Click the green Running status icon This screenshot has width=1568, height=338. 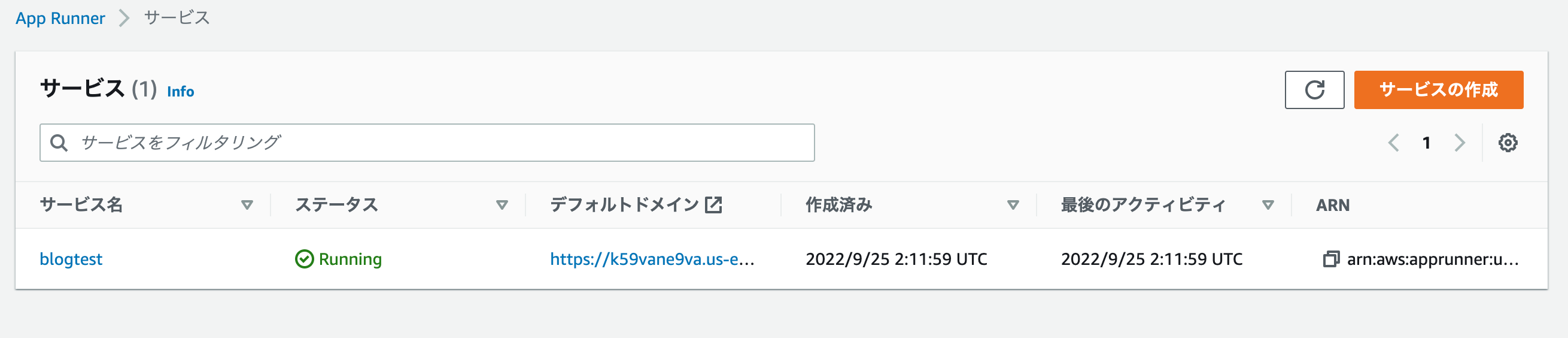pyautogui.click(x=304, y=259)
